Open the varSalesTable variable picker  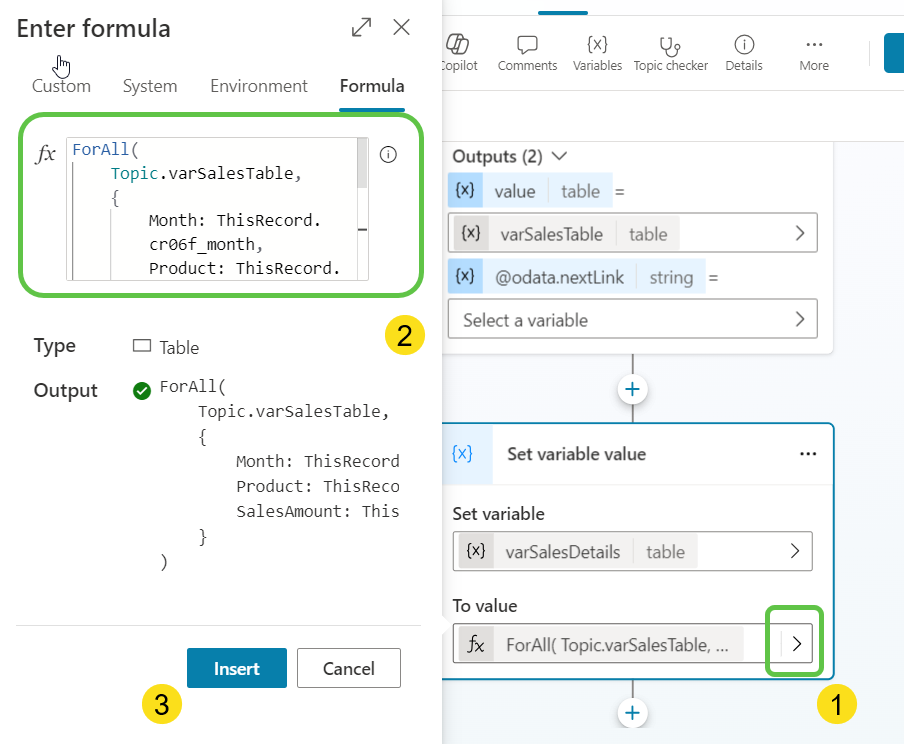(799, 234)
